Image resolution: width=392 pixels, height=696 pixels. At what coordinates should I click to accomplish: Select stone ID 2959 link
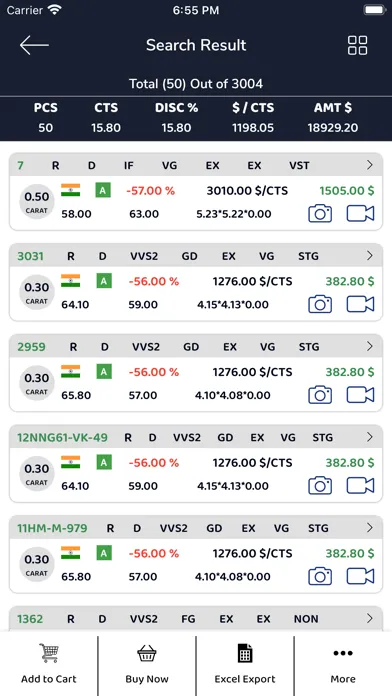click(31, 347)
